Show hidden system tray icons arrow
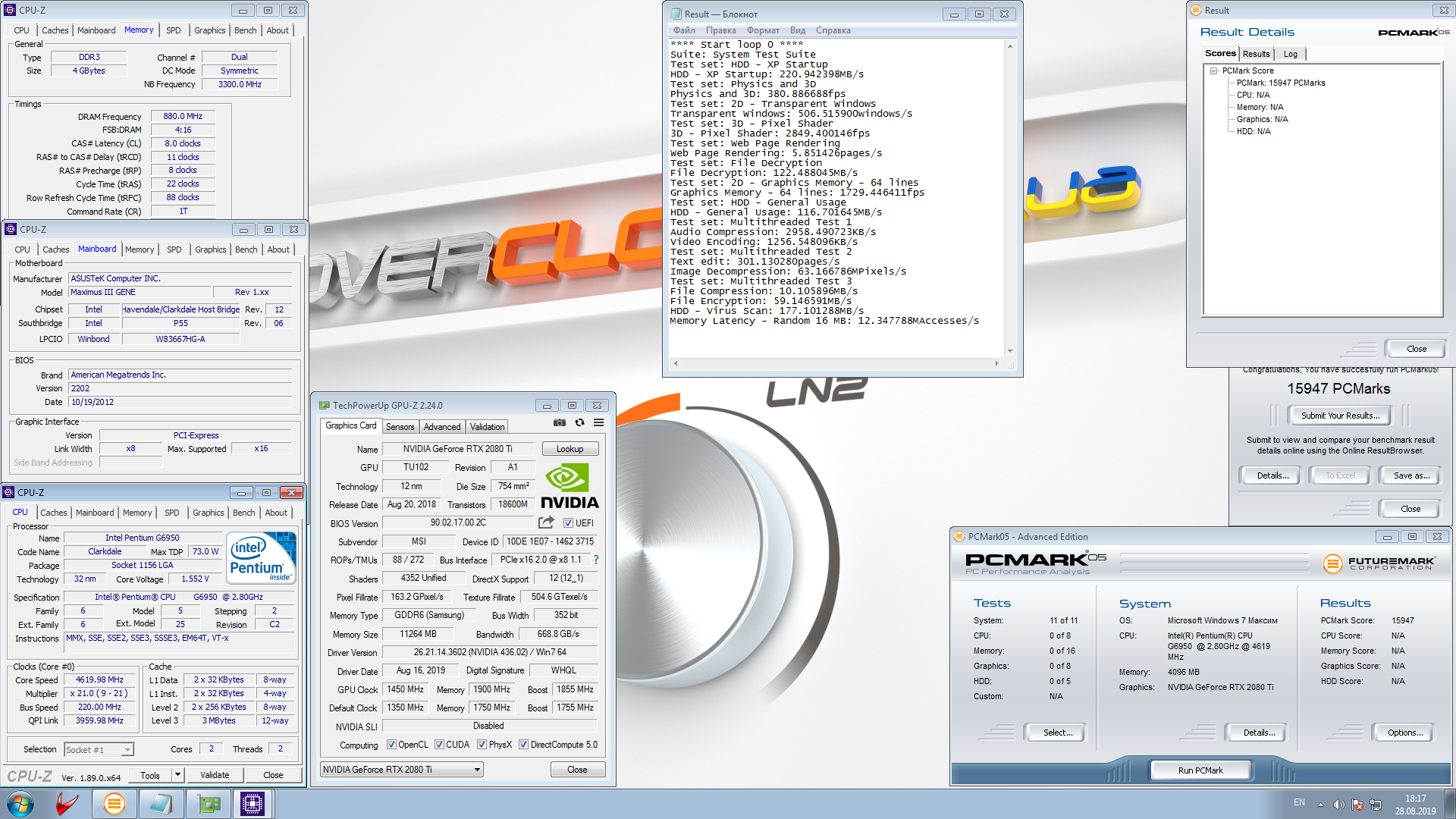This screenshot has height=819, width=1456. pyautogui.click(x=1320, y=805)
